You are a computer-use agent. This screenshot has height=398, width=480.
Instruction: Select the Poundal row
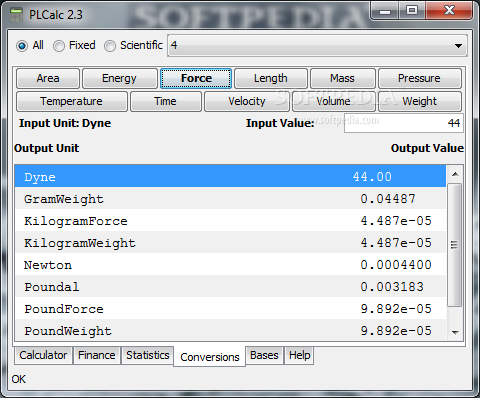point(230,286)
